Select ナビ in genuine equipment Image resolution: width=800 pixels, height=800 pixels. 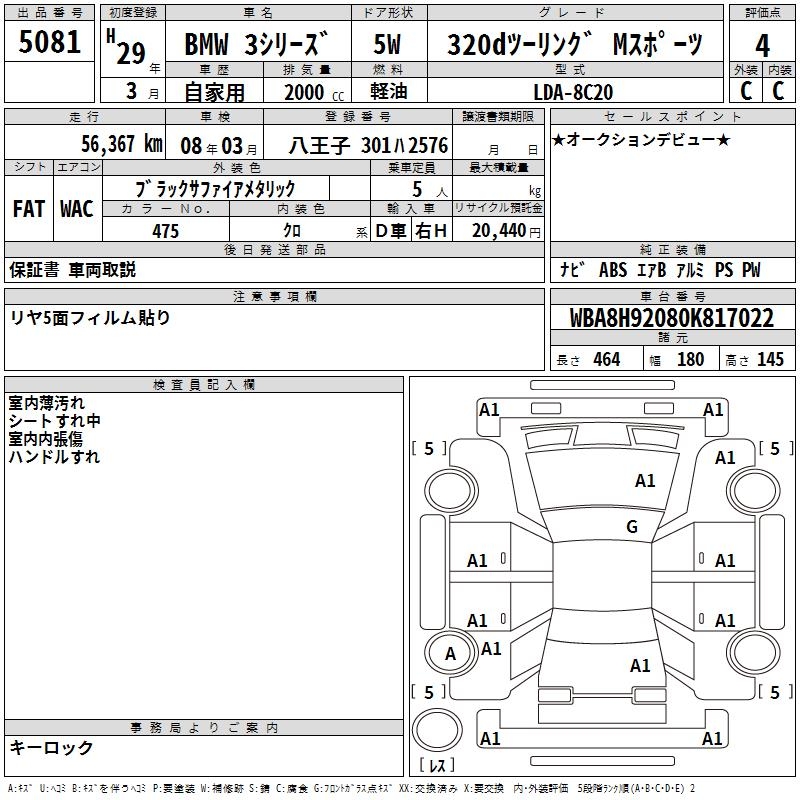coord(572,270)
